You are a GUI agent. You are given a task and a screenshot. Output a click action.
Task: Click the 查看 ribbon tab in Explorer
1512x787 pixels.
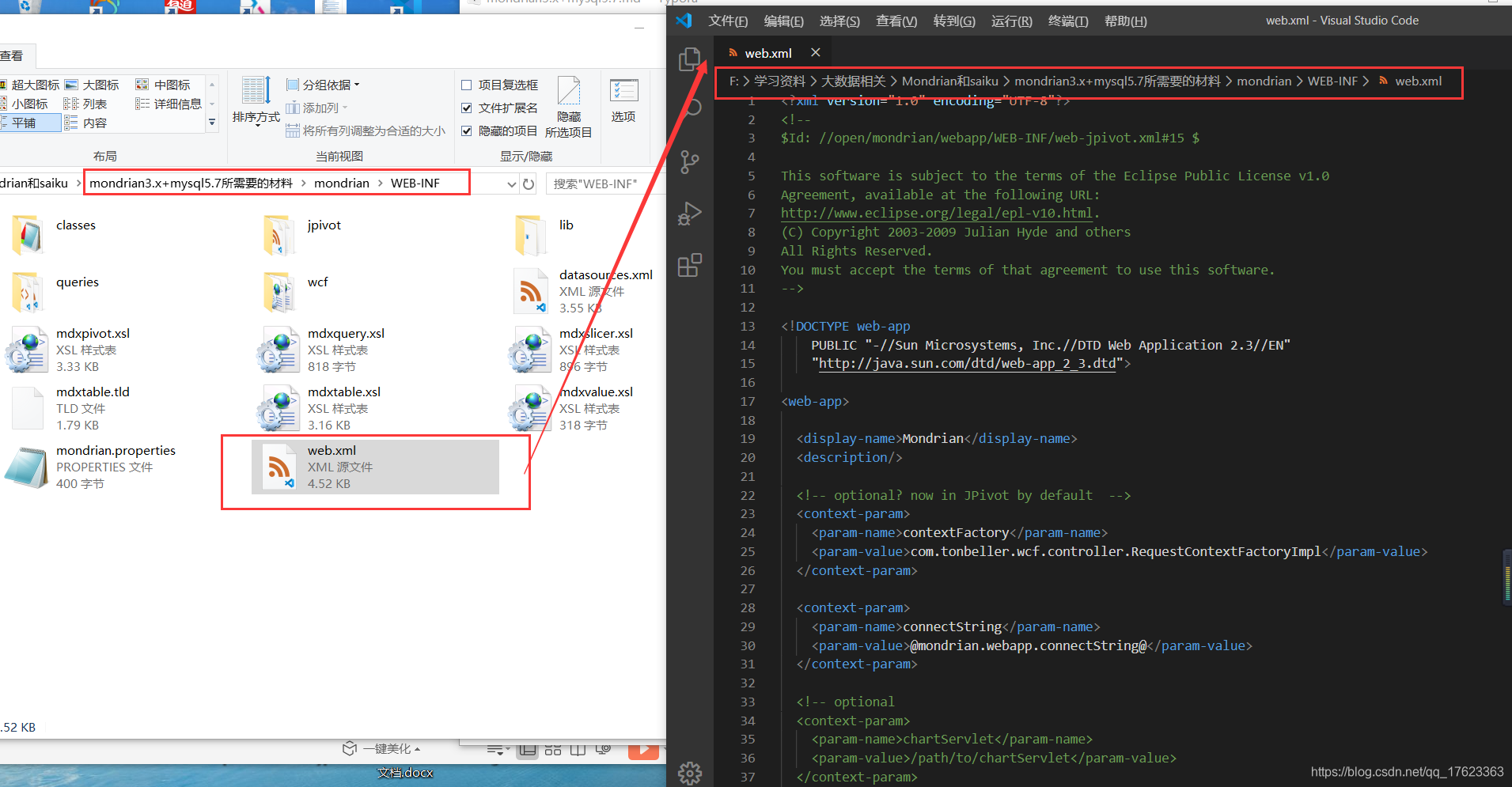[x=13, y=55]
